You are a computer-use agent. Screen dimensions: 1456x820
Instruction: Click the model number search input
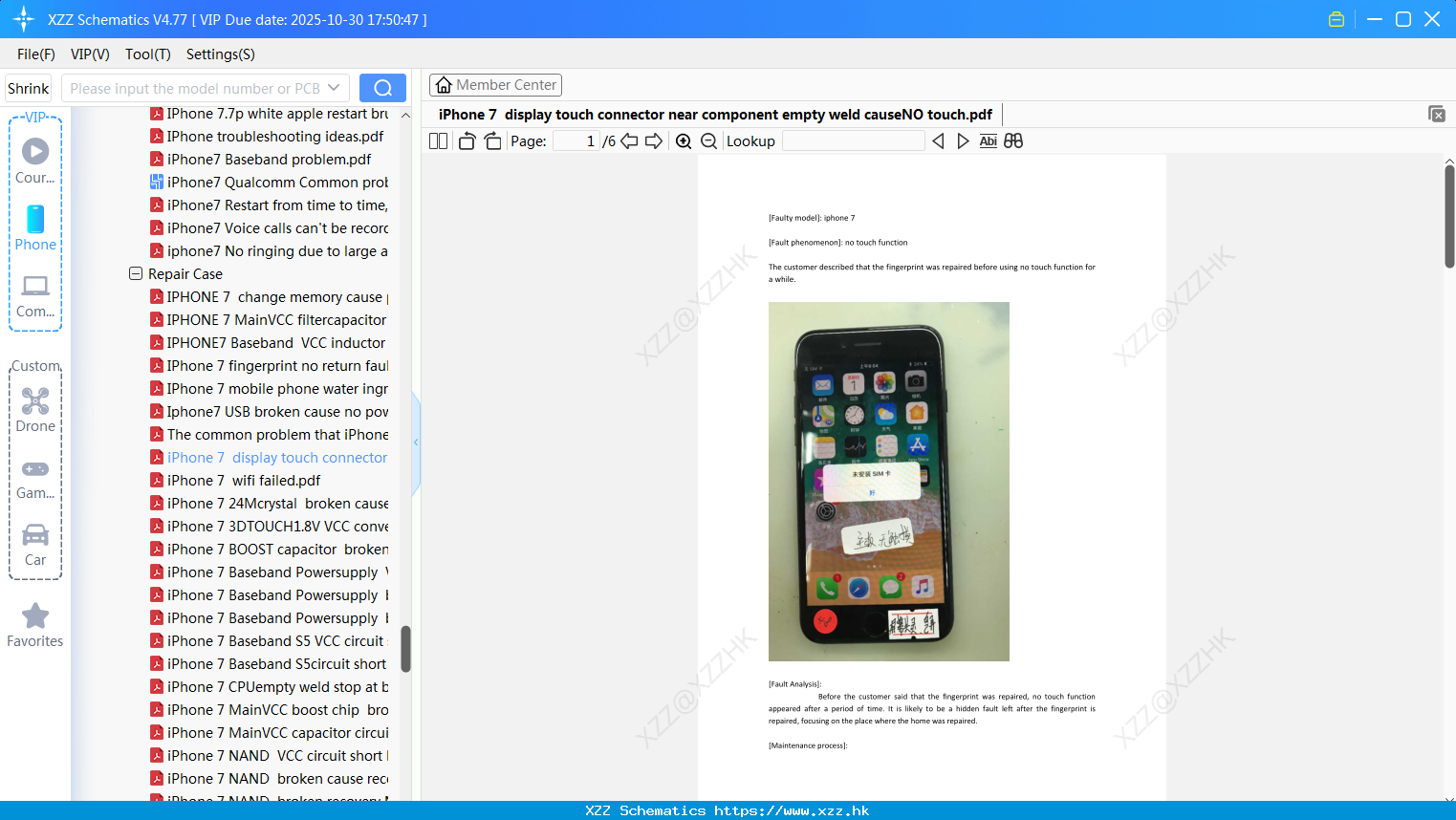[195, 88]
